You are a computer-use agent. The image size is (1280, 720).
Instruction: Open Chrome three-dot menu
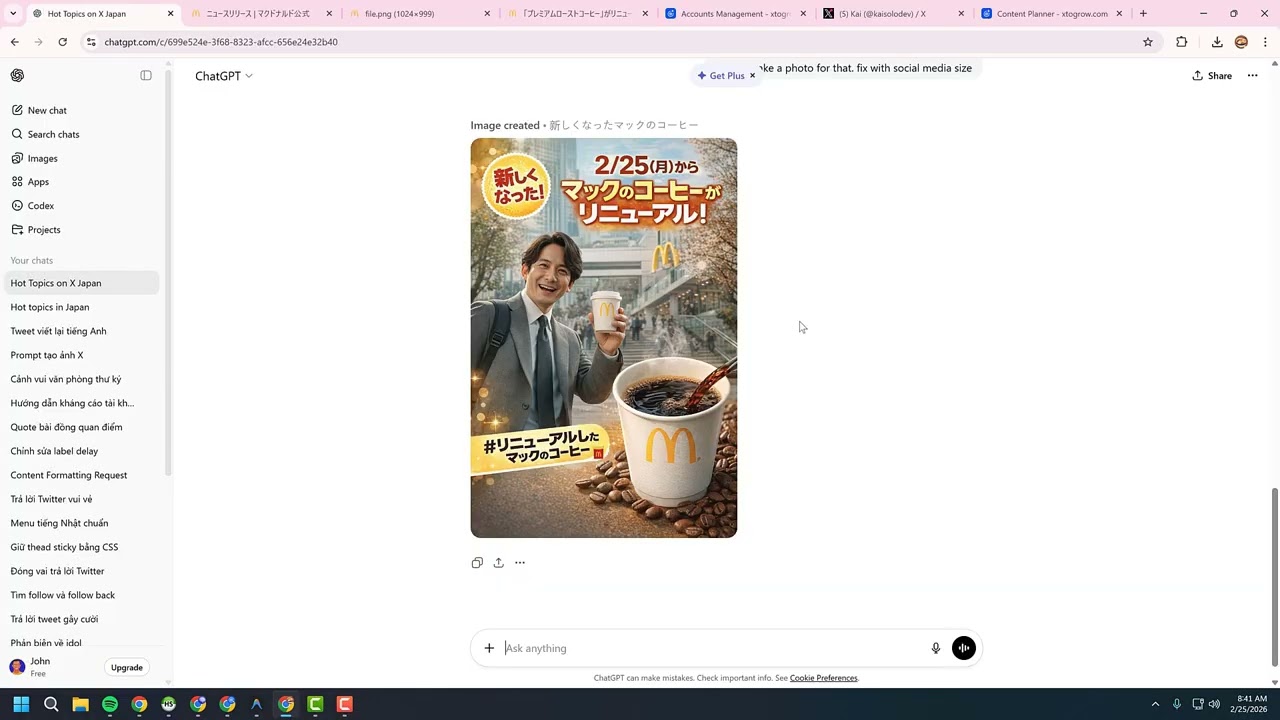point(1265,42)
